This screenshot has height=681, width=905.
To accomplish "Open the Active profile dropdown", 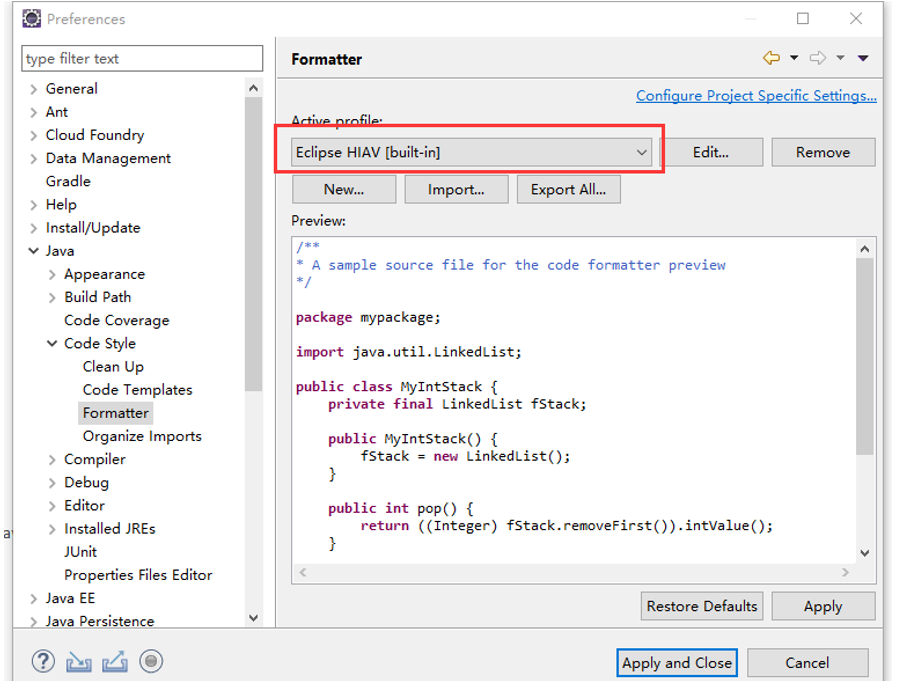I will pyautogui.click(x=641, y=152).
